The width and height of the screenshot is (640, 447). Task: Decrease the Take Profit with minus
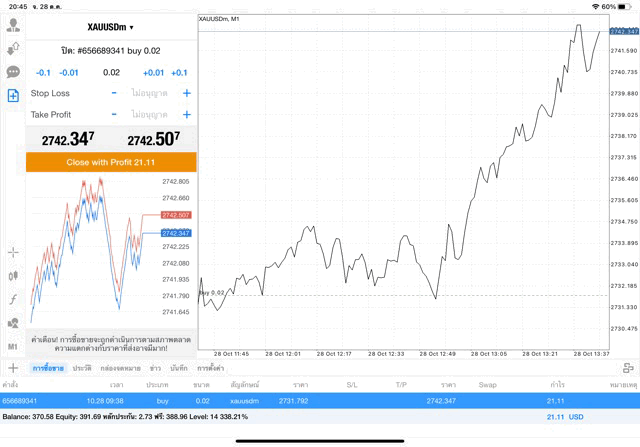coord(114,115)
